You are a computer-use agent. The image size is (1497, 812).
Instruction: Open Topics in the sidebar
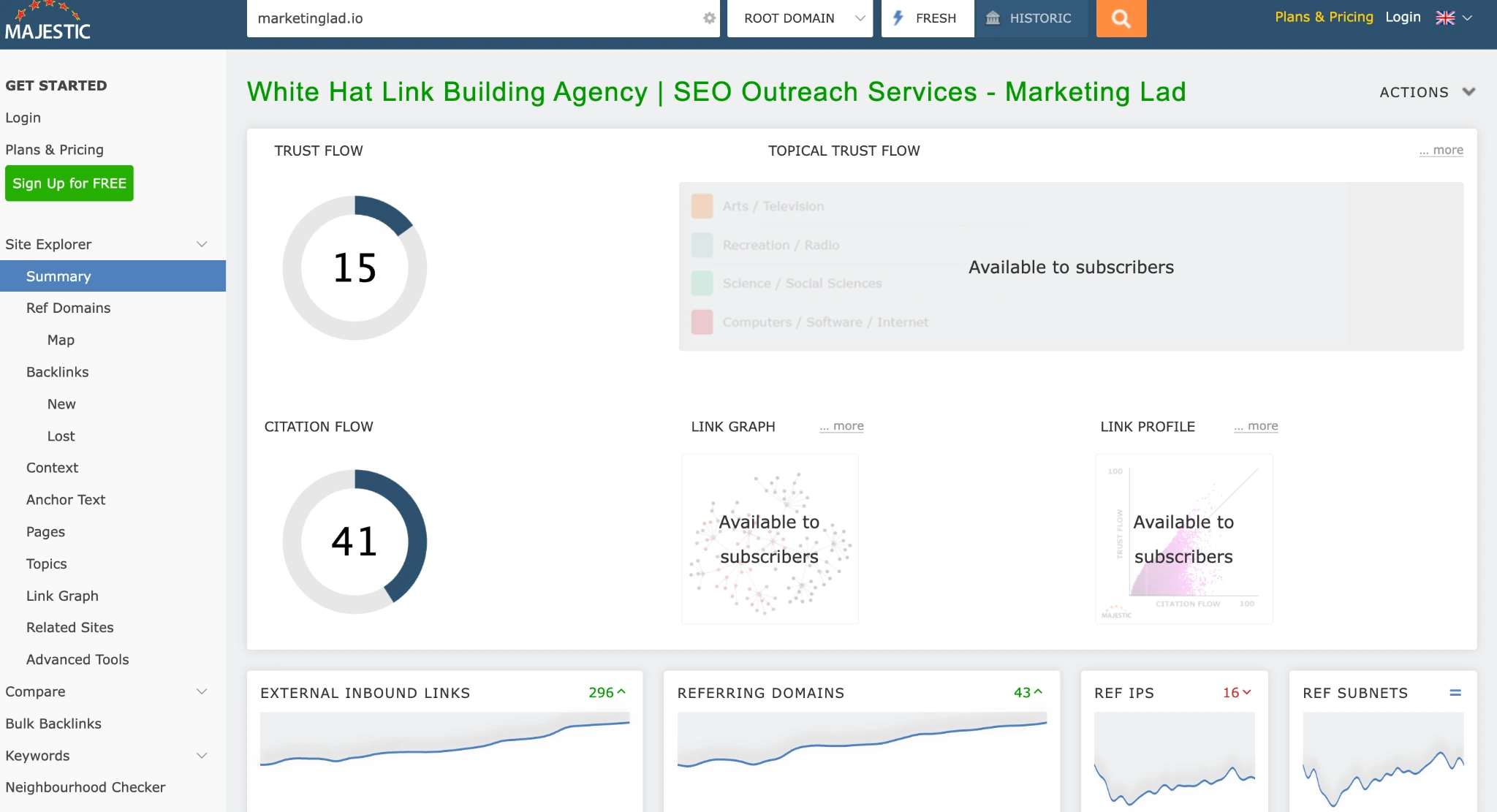coord(46,564)
